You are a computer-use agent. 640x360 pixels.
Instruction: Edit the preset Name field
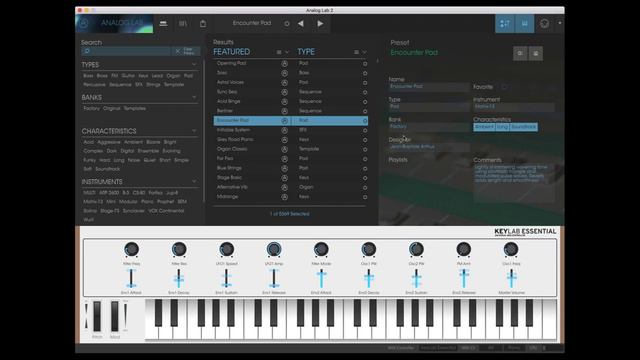(x=429, y=87)
